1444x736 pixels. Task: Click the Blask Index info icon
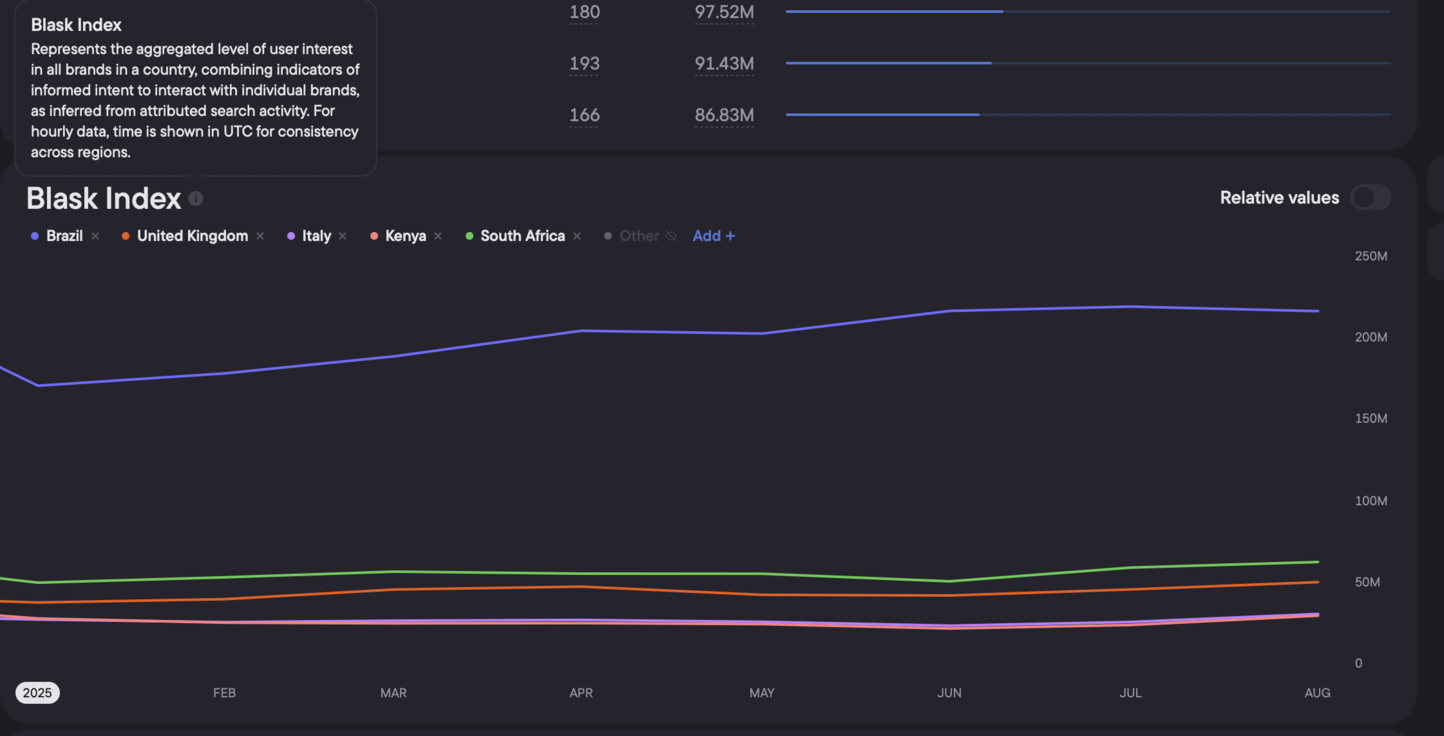[196, 199]
